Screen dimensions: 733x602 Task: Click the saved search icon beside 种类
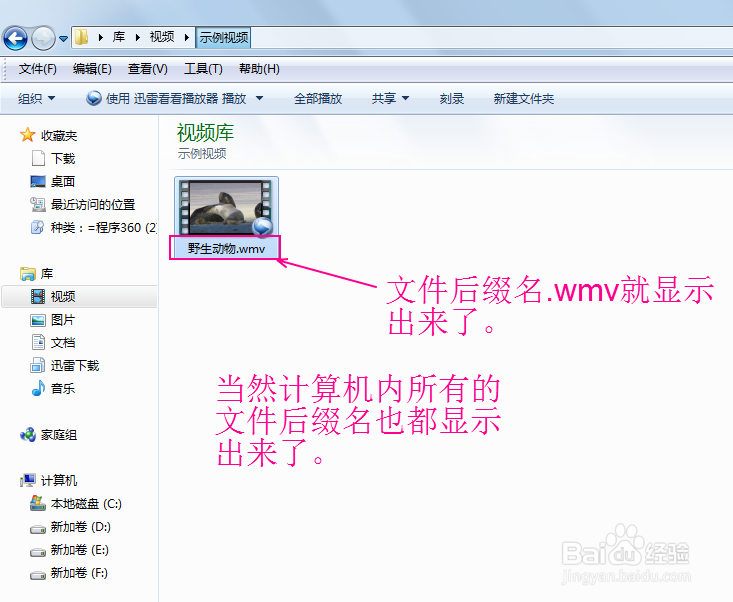[x=37, y=227]
